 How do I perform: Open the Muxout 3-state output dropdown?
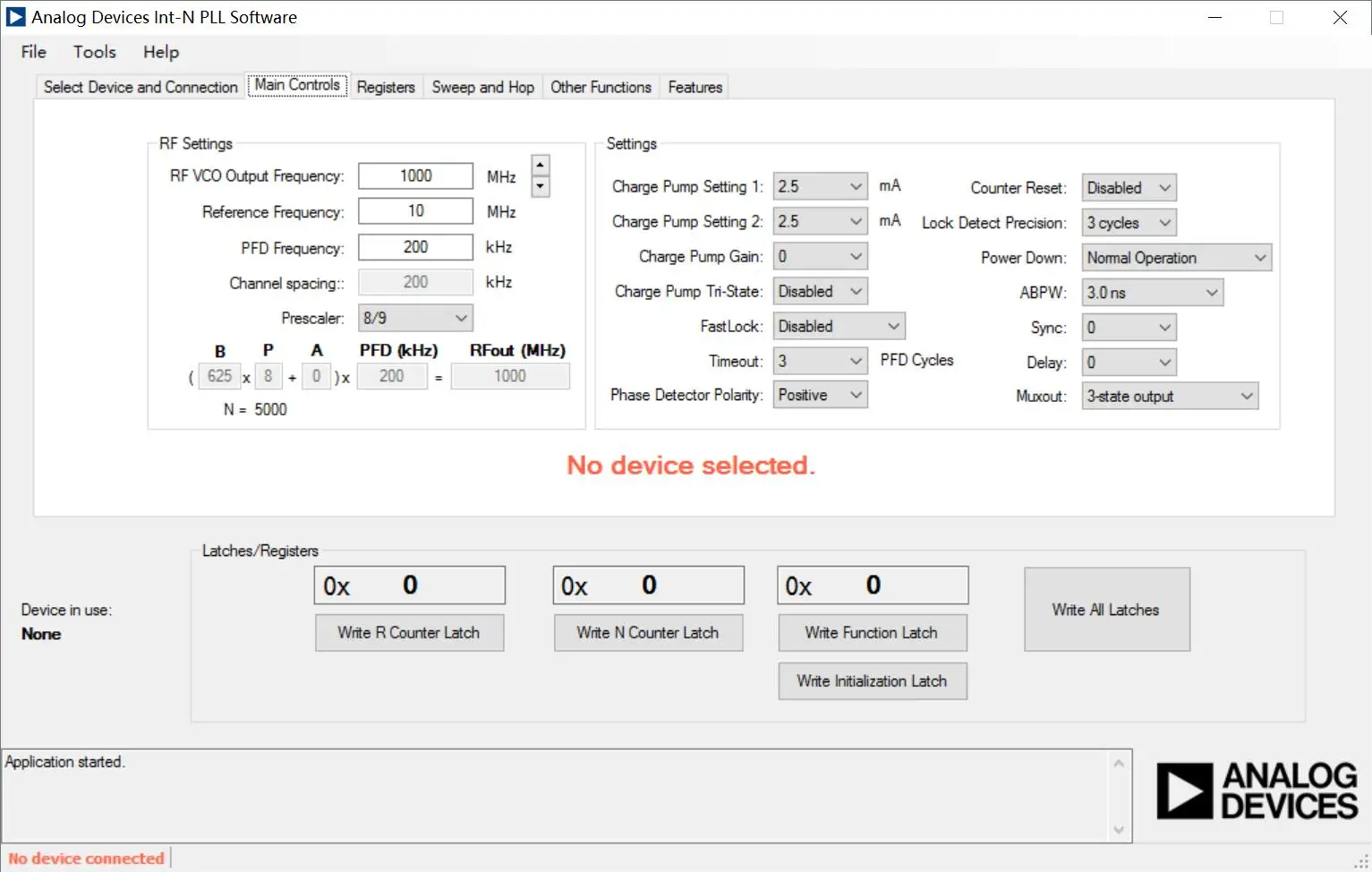(1169, 397)
